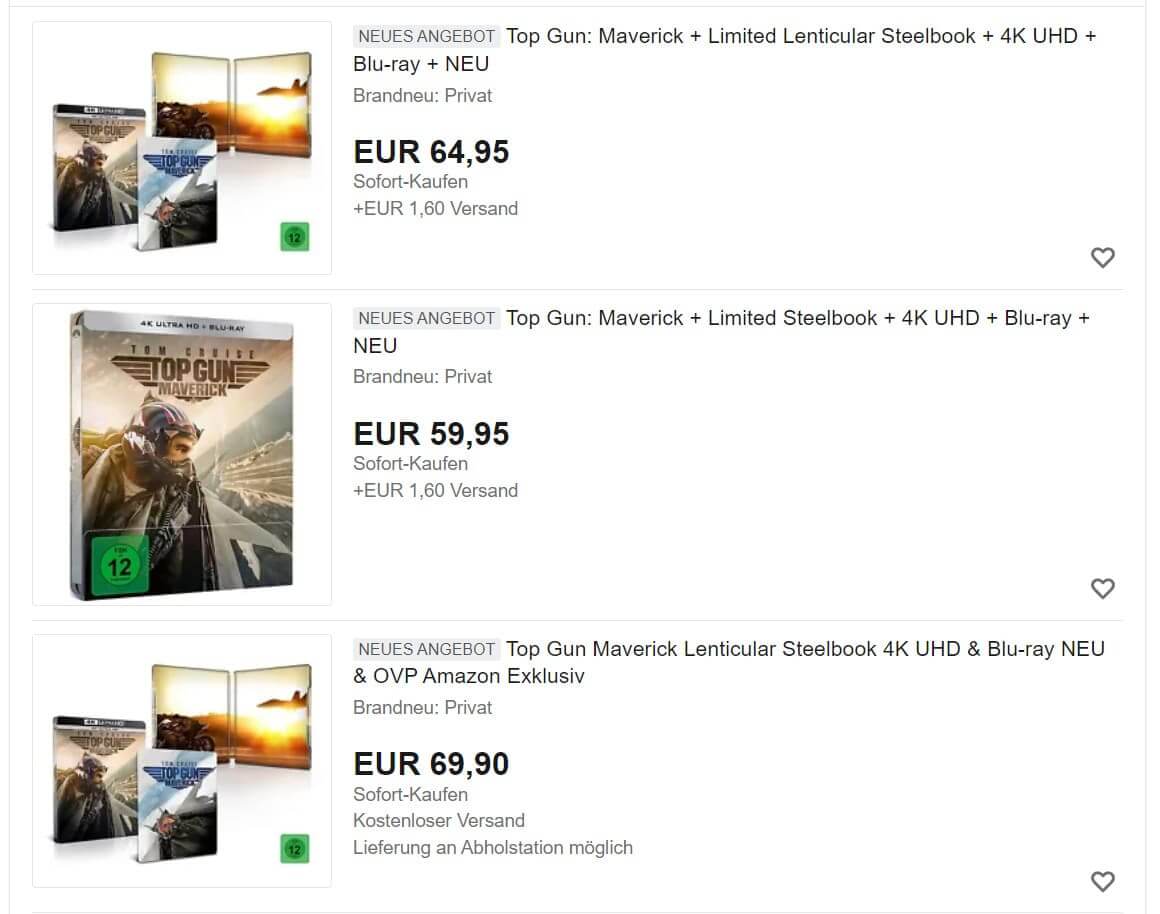Click +EUR 1,60 Versand under EUR 59,95

436,491
